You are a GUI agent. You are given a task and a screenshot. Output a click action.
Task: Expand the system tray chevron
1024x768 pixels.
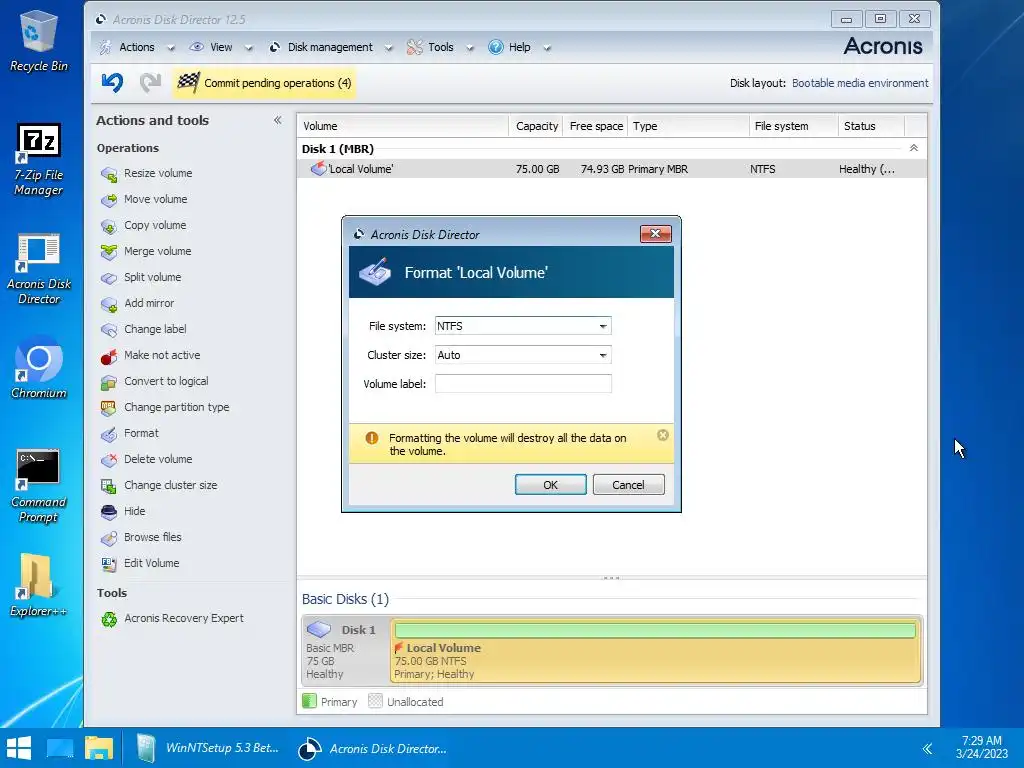927,748
